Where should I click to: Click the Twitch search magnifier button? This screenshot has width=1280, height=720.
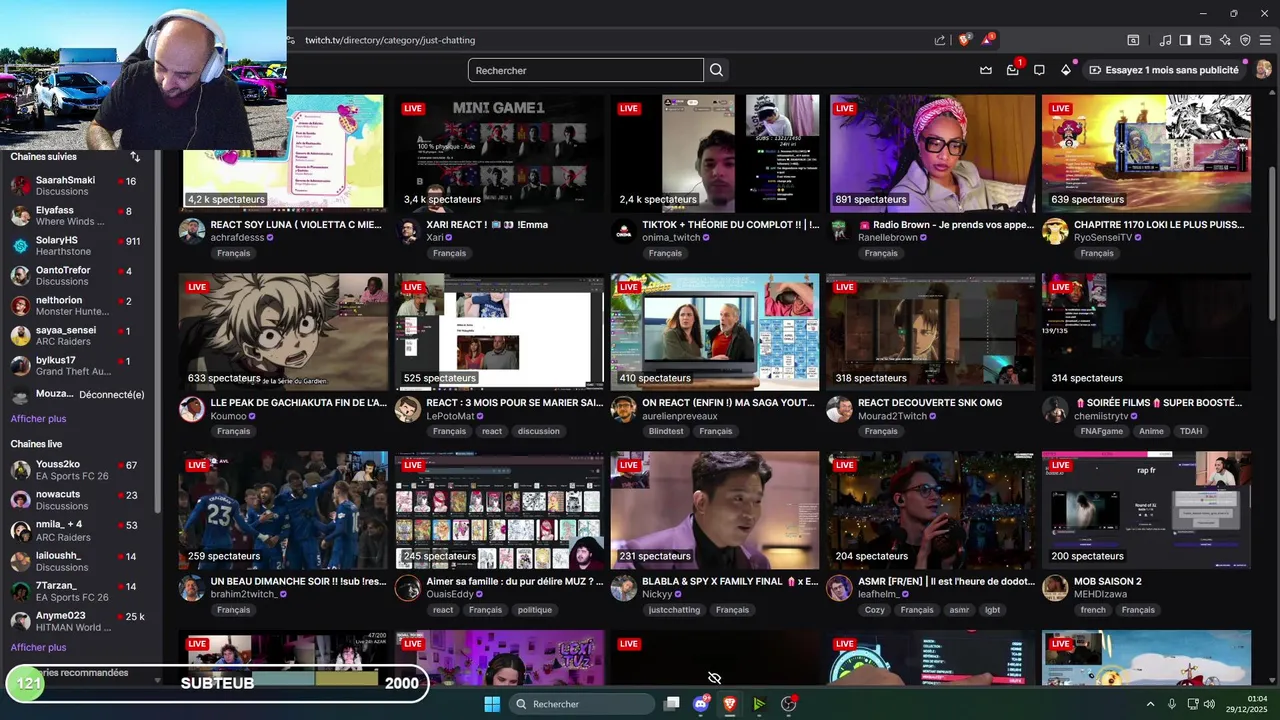point(716,70)
